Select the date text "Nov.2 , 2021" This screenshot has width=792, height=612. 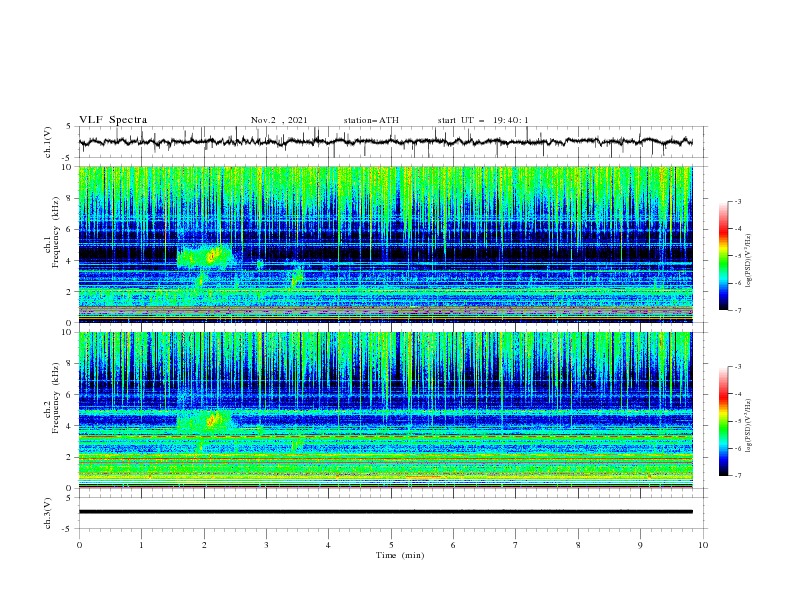(x=279, y=120)
